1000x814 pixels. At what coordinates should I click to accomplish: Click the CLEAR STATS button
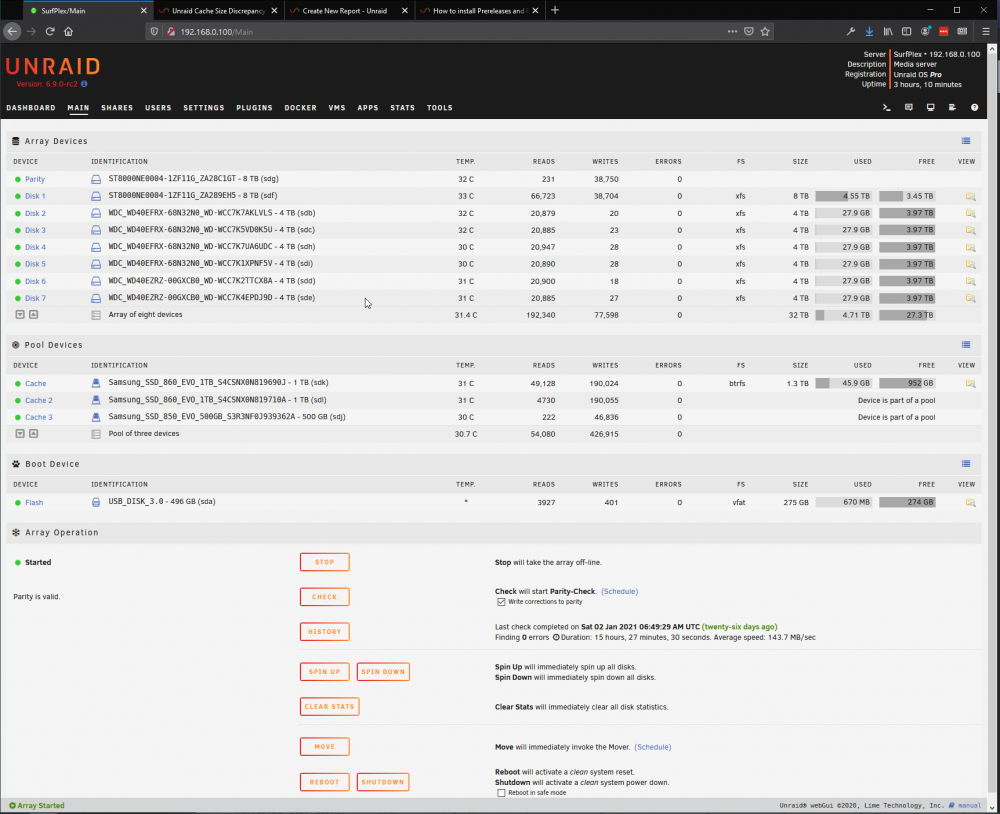tap(329, 707)
